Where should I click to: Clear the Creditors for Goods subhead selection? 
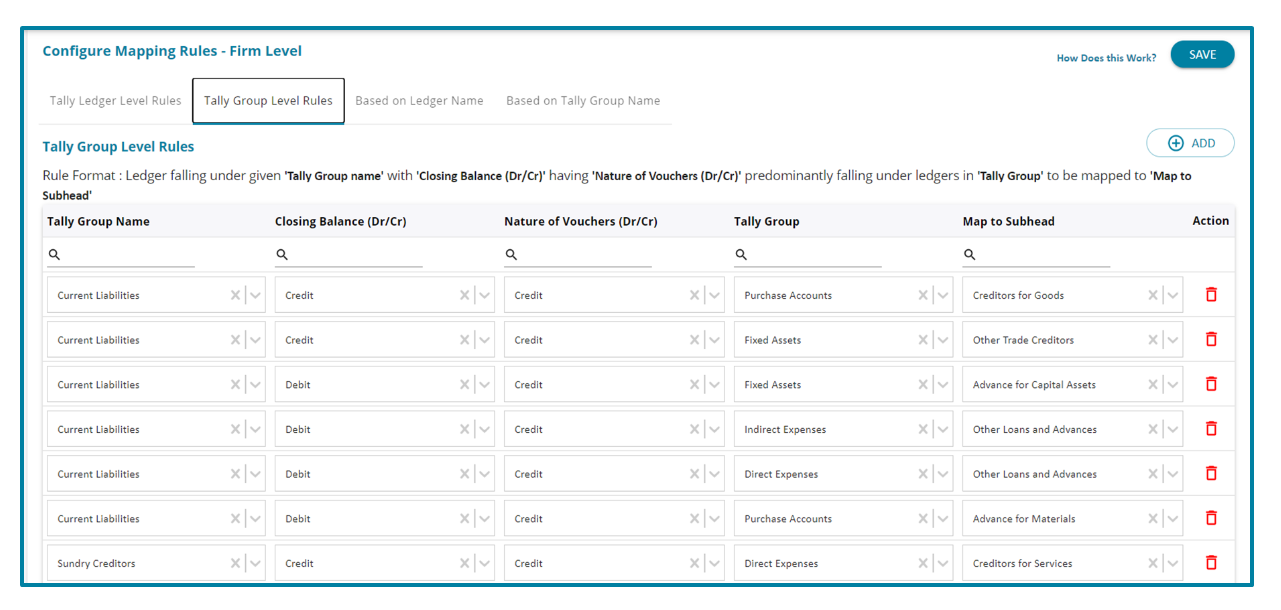[x=1152, y=295]
